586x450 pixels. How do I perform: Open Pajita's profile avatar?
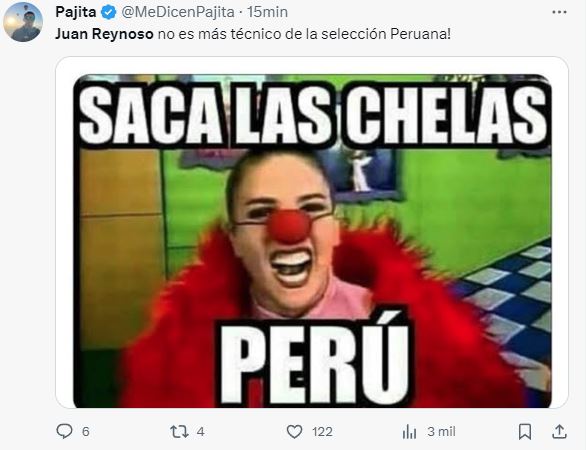23,22
